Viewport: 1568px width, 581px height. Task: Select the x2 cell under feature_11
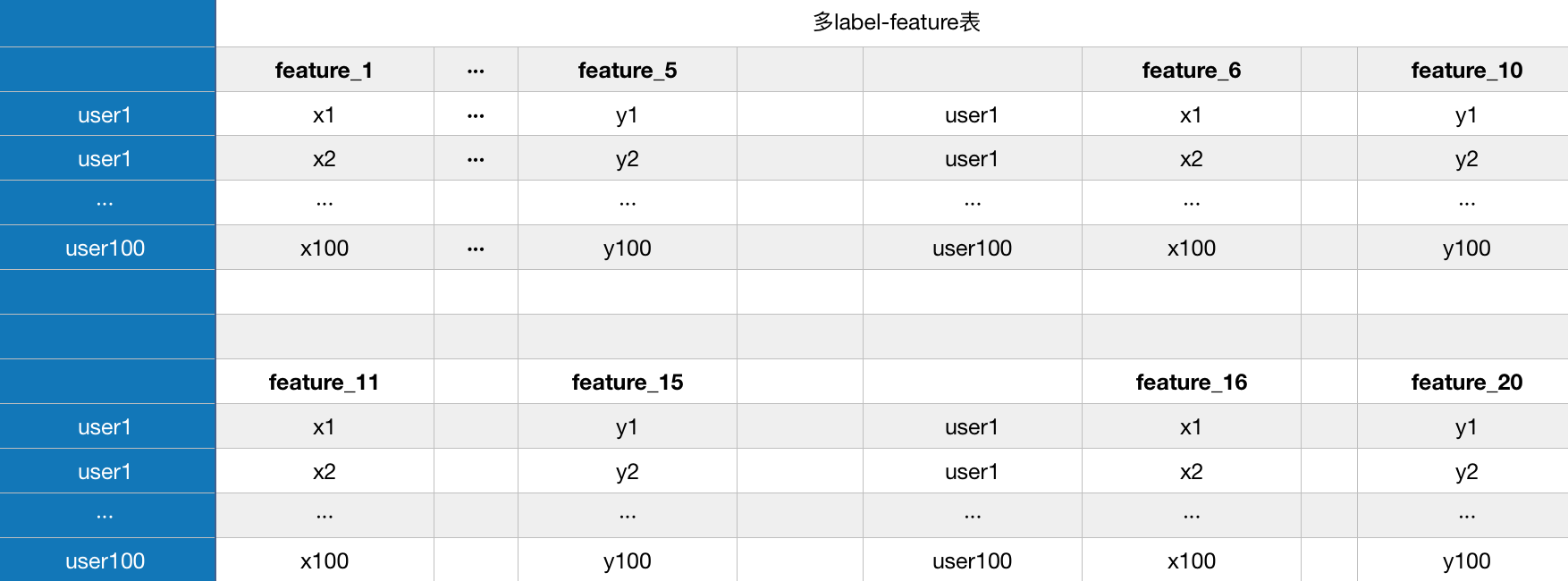(x=325, y=471)
